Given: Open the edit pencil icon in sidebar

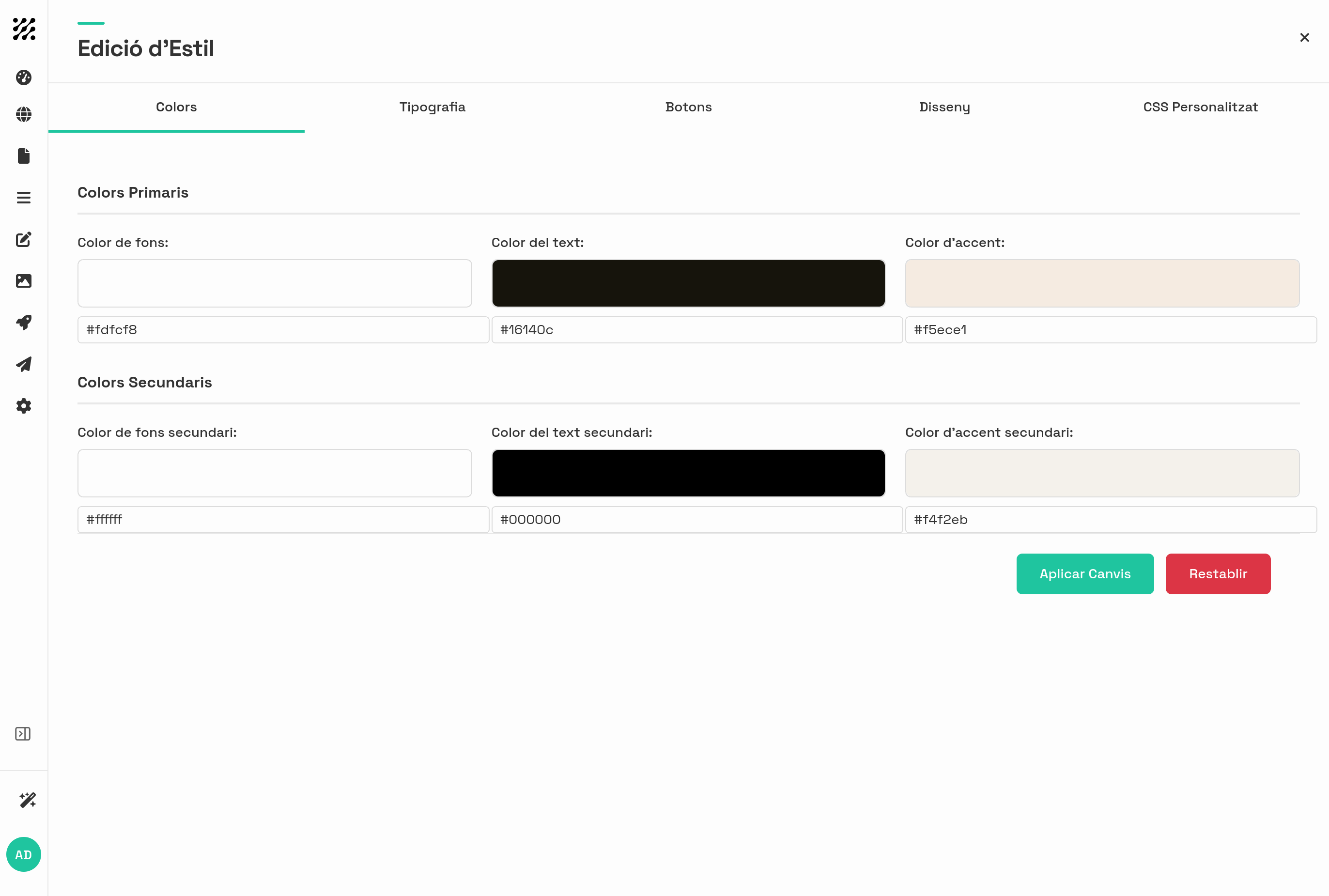Looking at the screenshot, I should [x=23, y=239].
